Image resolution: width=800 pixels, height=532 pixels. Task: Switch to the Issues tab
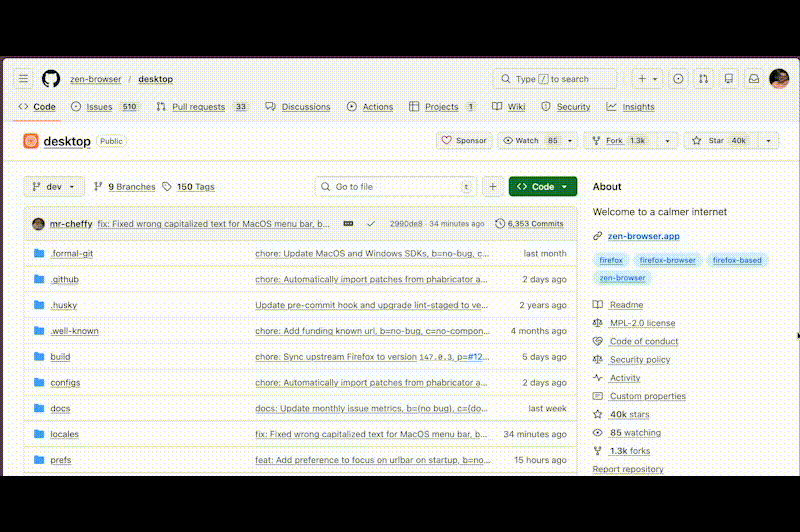click(105, 107)
